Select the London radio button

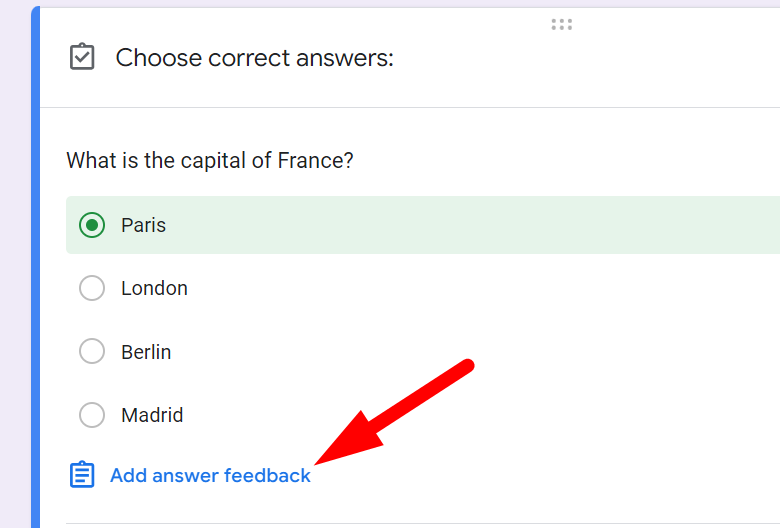(92, 288)
